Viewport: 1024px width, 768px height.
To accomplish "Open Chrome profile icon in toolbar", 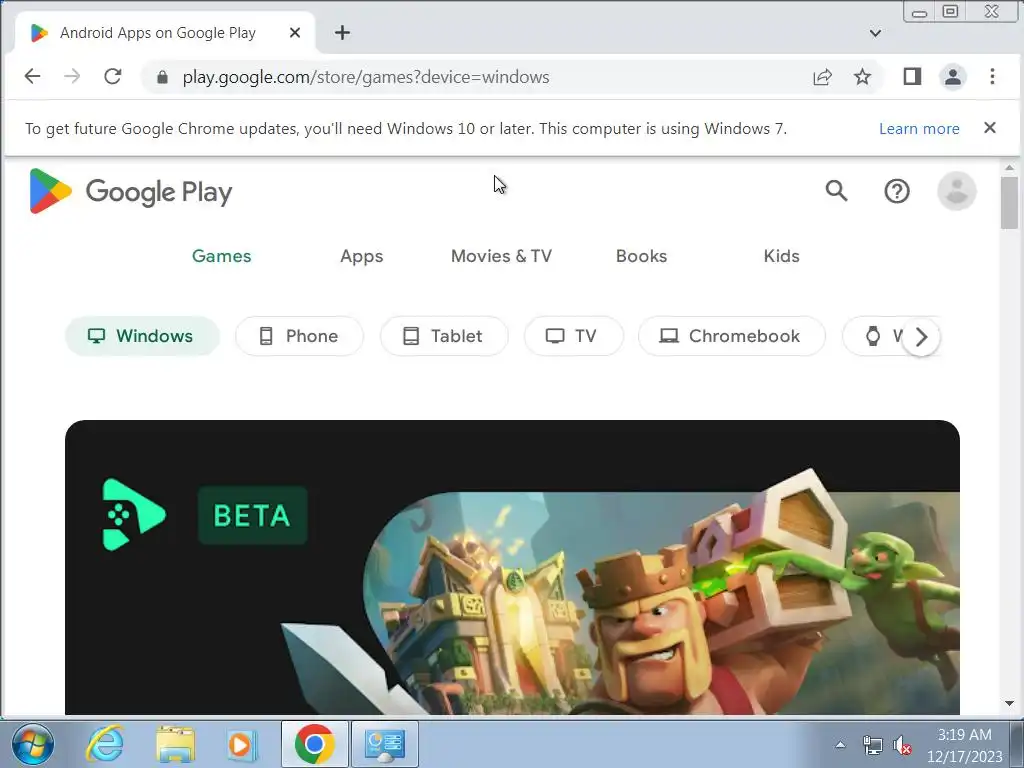I will tap(952, 76).
